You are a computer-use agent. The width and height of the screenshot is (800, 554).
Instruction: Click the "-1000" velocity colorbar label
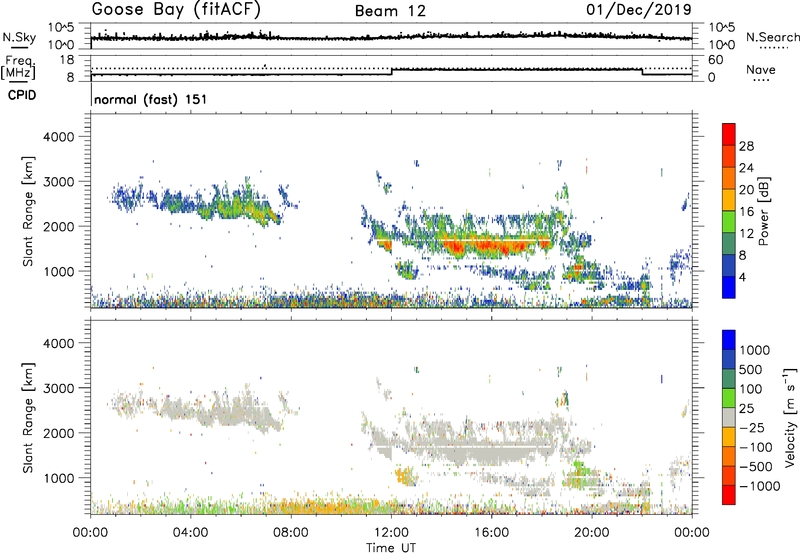(x=759, y=486)
